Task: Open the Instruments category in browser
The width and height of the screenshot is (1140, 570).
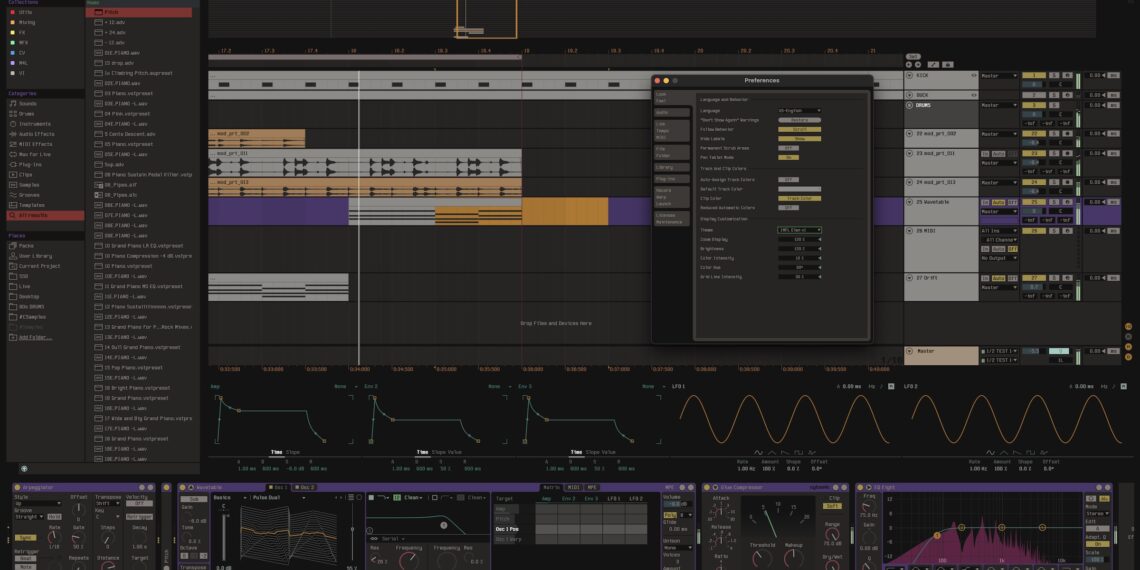Action: [x=34, y=124]
